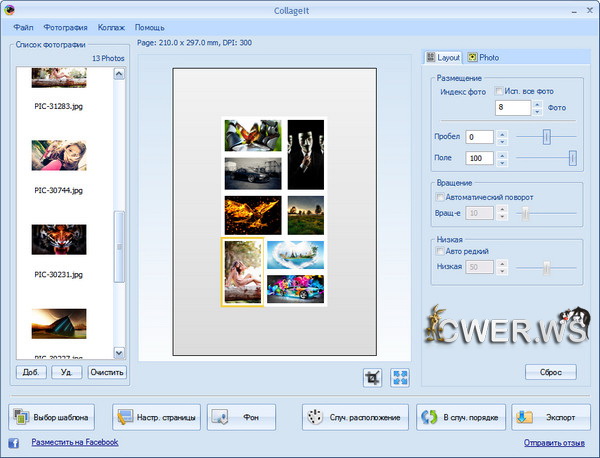600x458 pixels.
Task: Click the fit-to-frame icon below canvas
Action: pos(399,377)
